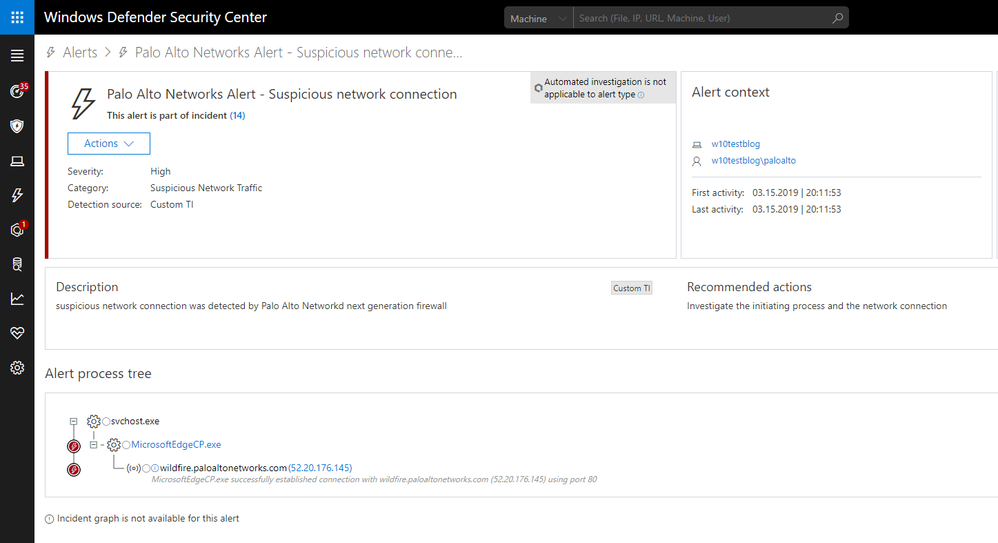The height and width of the screenshot is (543, 998).
Task: Click Last activity timestamp value
Action: [x=796, y=209]
